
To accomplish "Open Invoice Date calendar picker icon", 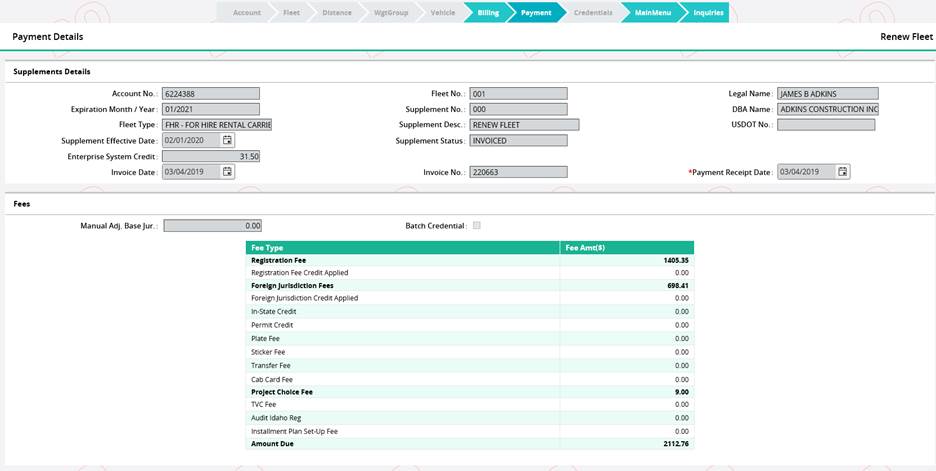I will point(228,172).
